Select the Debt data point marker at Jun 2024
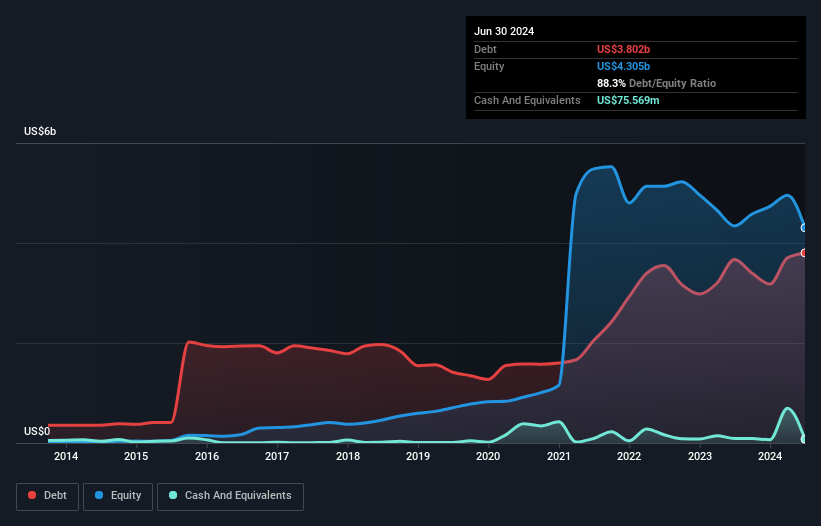Viewport: 821px width, 526px height. 804,253
